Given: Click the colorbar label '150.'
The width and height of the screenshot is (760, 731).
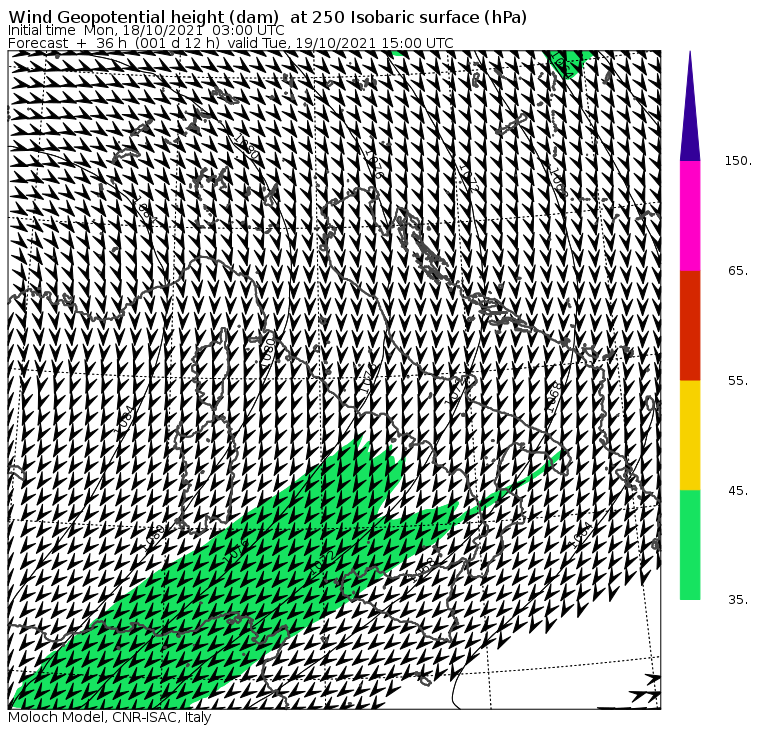Looking at the screenshot, I should point(738,161).
